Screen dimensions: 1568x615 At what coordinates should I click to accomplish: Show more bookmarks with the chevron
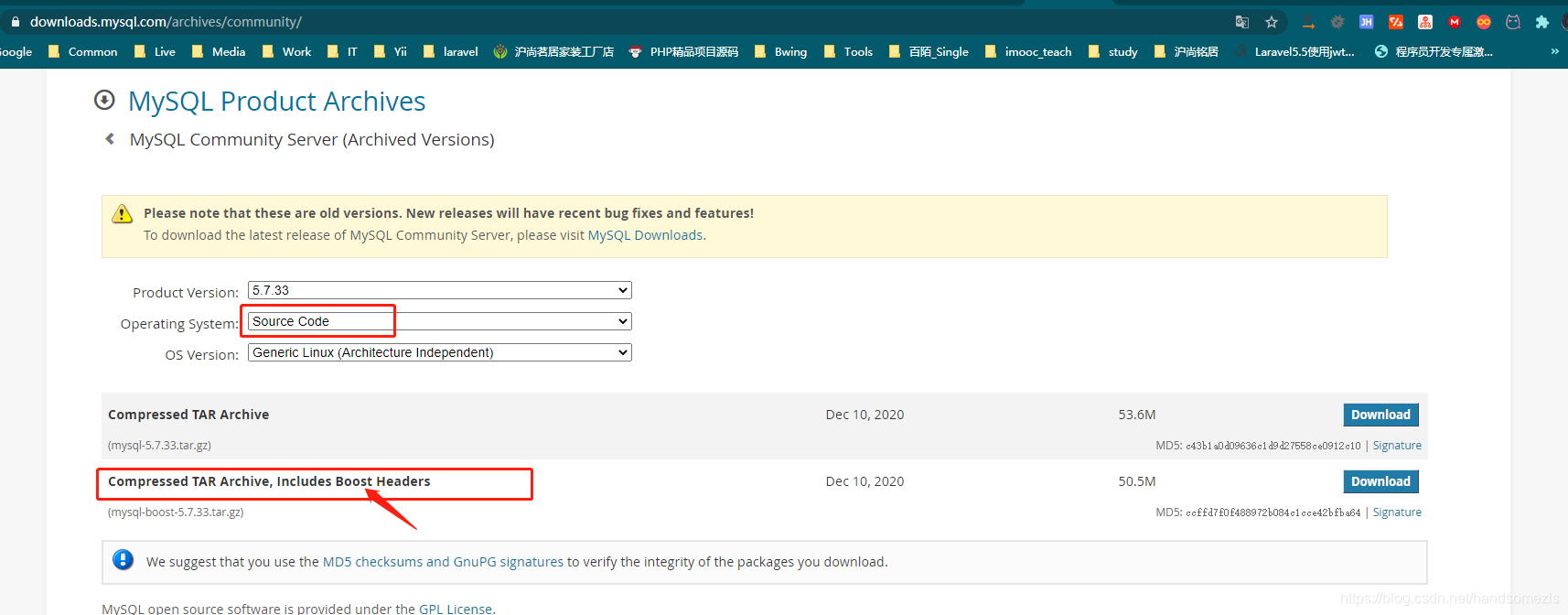point(1554,51)
